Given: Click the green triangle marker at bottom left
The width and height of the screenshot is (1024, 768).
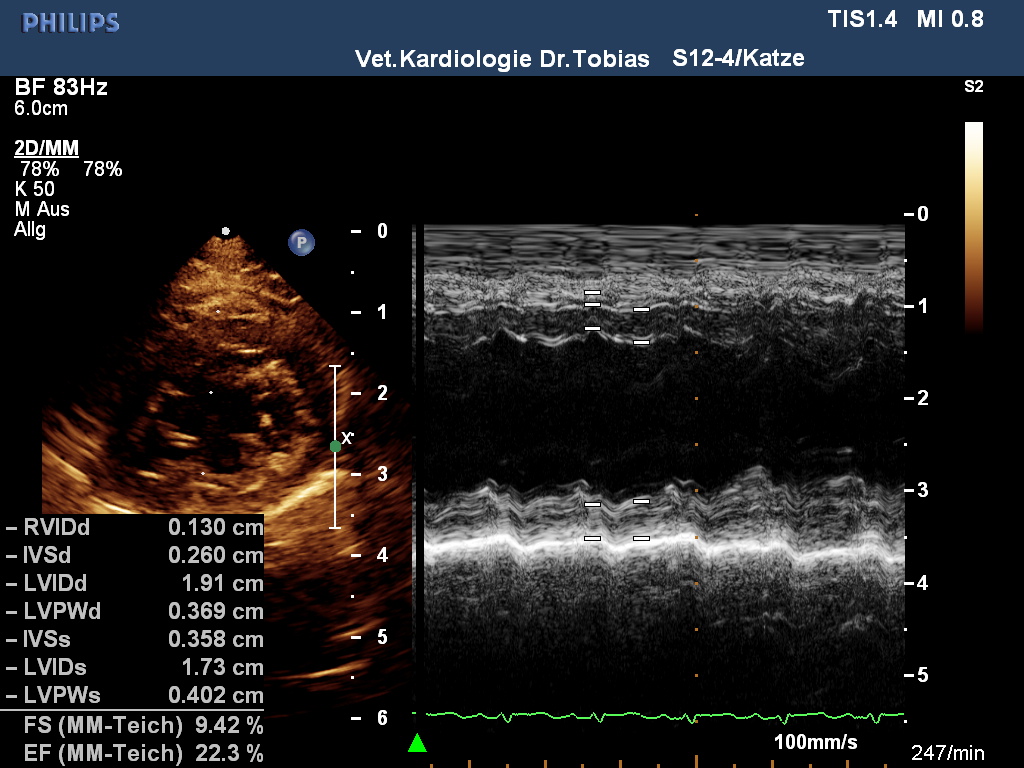Looking at the screenshot, I should pyautogui.click(x=418, y=743).
